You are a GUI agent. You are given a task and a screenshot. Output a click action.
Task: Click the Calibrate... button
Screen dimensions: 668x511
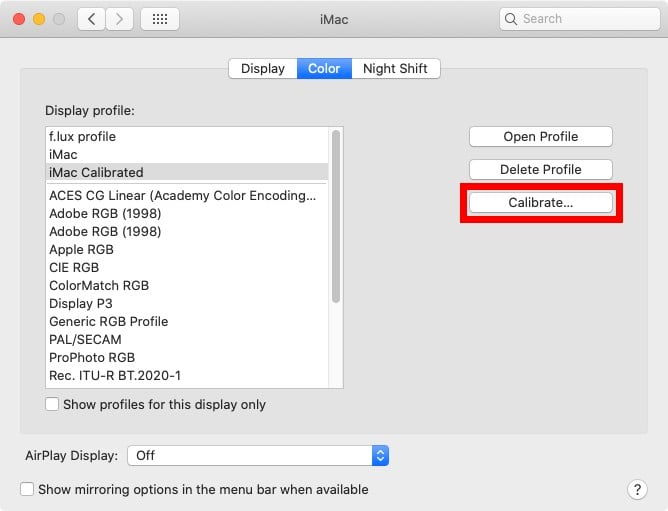(541, 202)
